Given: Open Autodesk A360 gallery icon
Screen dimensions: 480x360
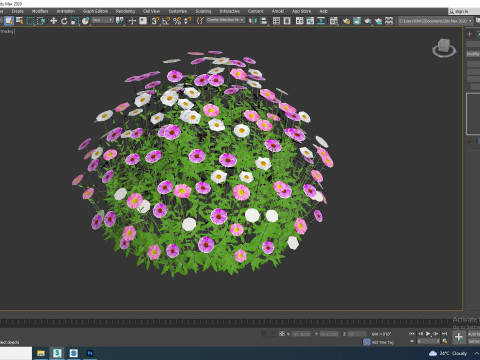Looking at the screenshot, I should click(389, 21).
